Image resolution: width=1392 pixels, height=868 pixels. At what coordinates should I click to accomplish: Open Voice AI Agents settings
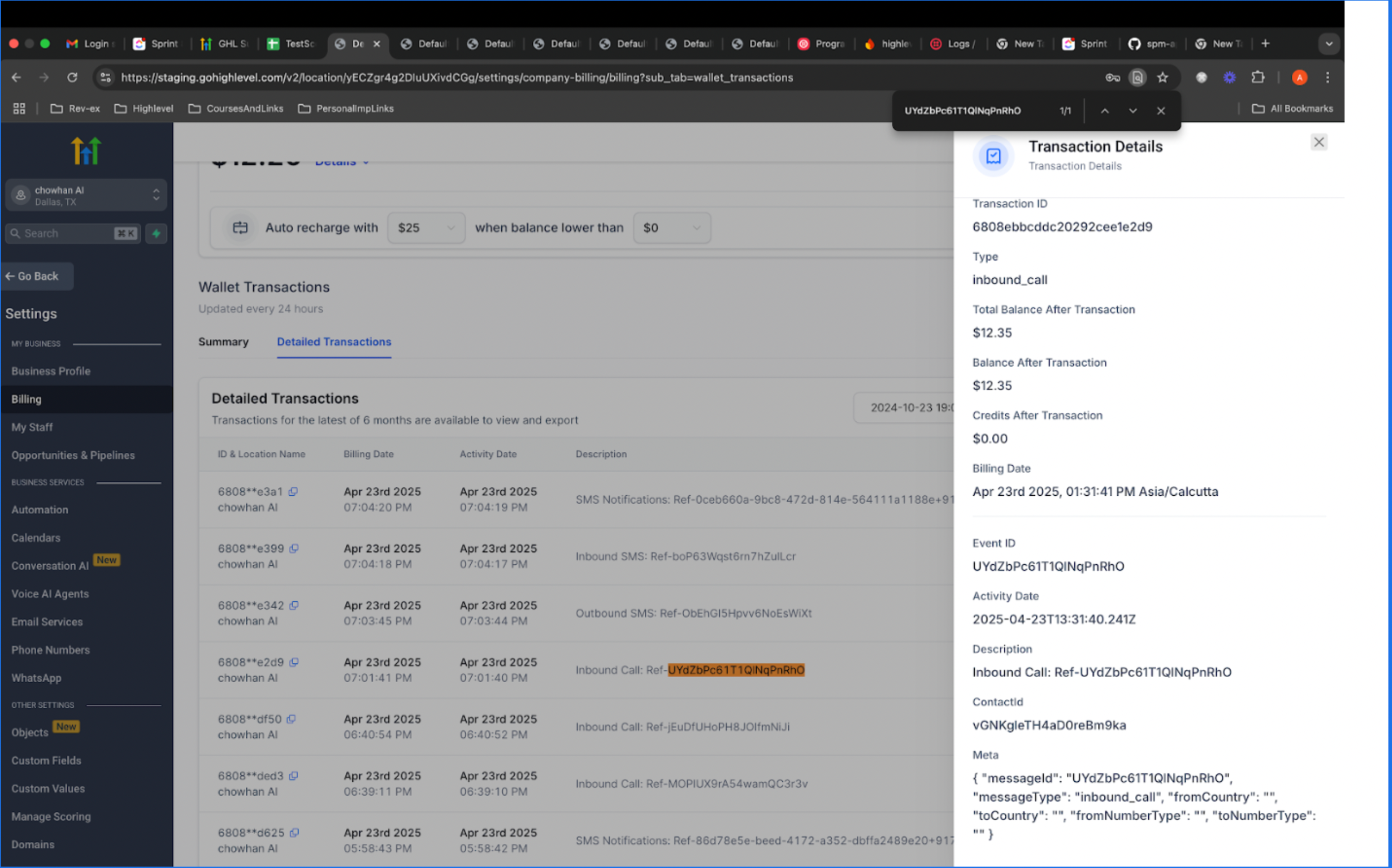pos(50,594)
